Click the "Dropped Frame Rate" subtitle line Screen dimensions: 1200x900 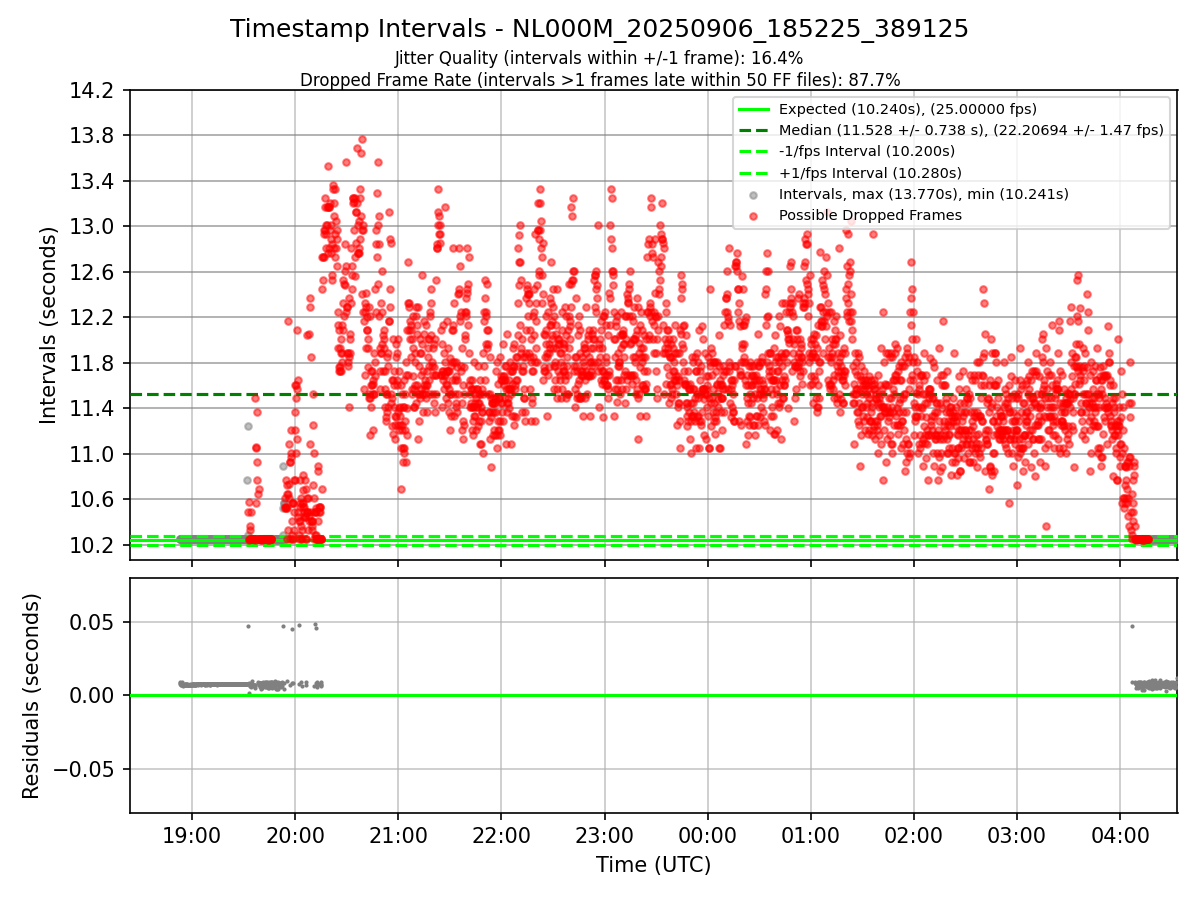(x=600, y=80)
